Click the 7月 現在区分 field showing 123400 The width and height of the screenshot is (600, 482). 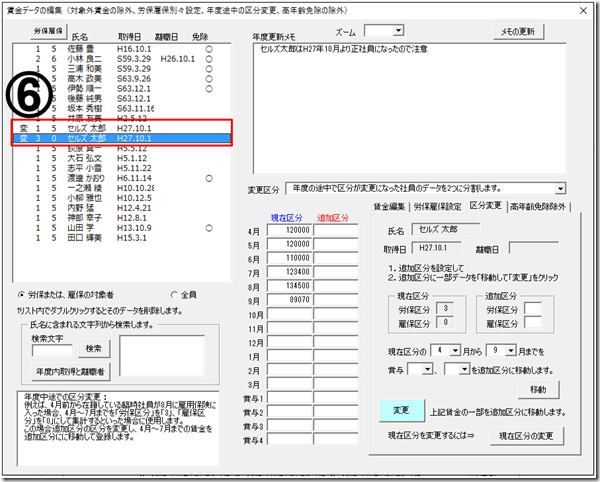click(290, 272)
